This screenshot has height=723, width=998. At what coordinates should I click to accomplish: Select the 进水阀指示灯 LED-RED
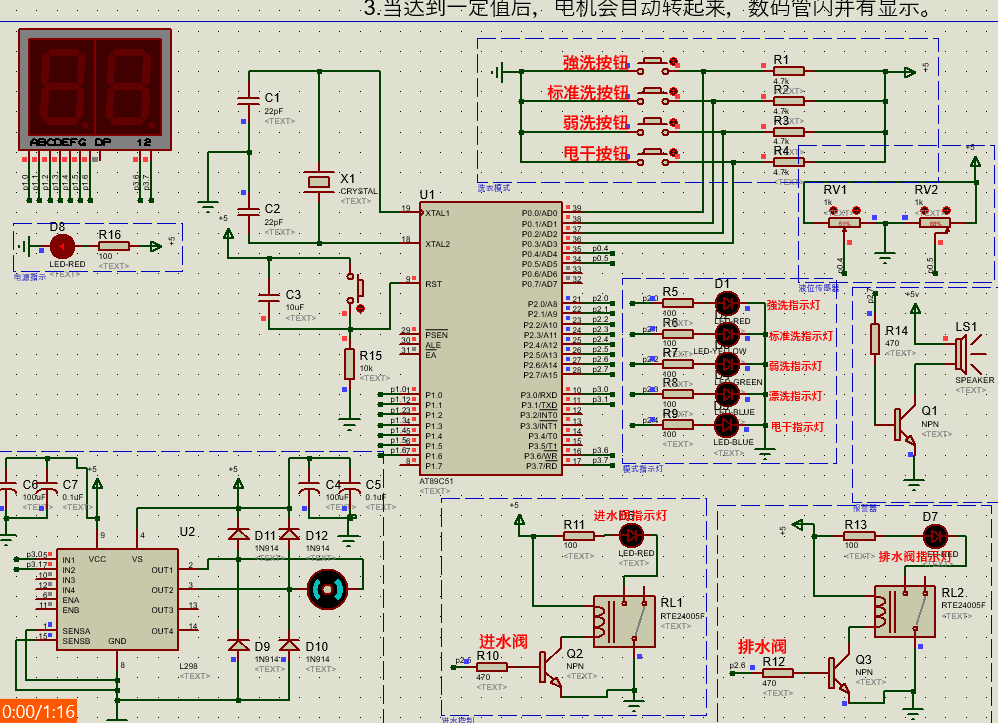coord(631,536)
